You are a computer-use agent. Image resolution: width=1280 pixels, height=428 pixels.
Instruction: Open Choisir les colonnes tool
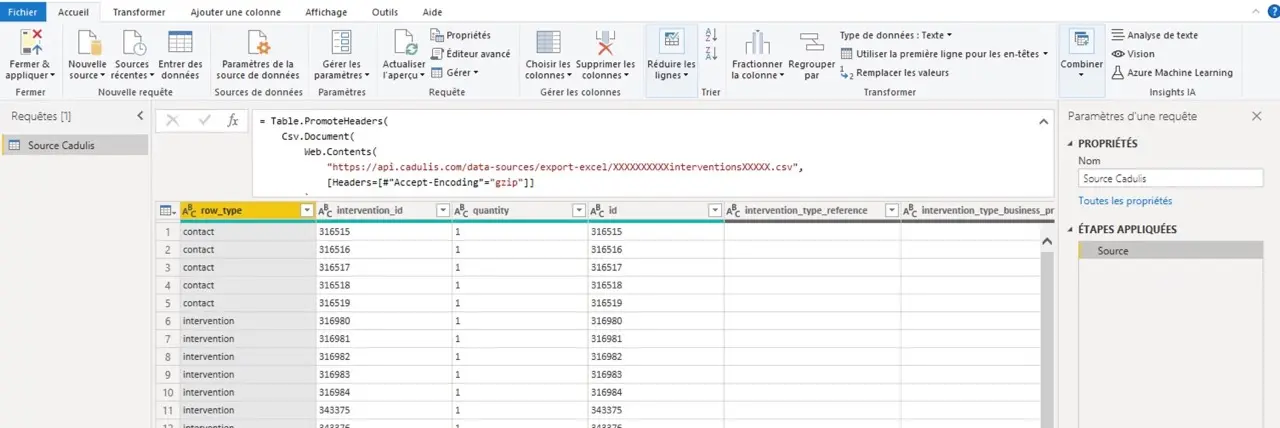coord(547,43)
